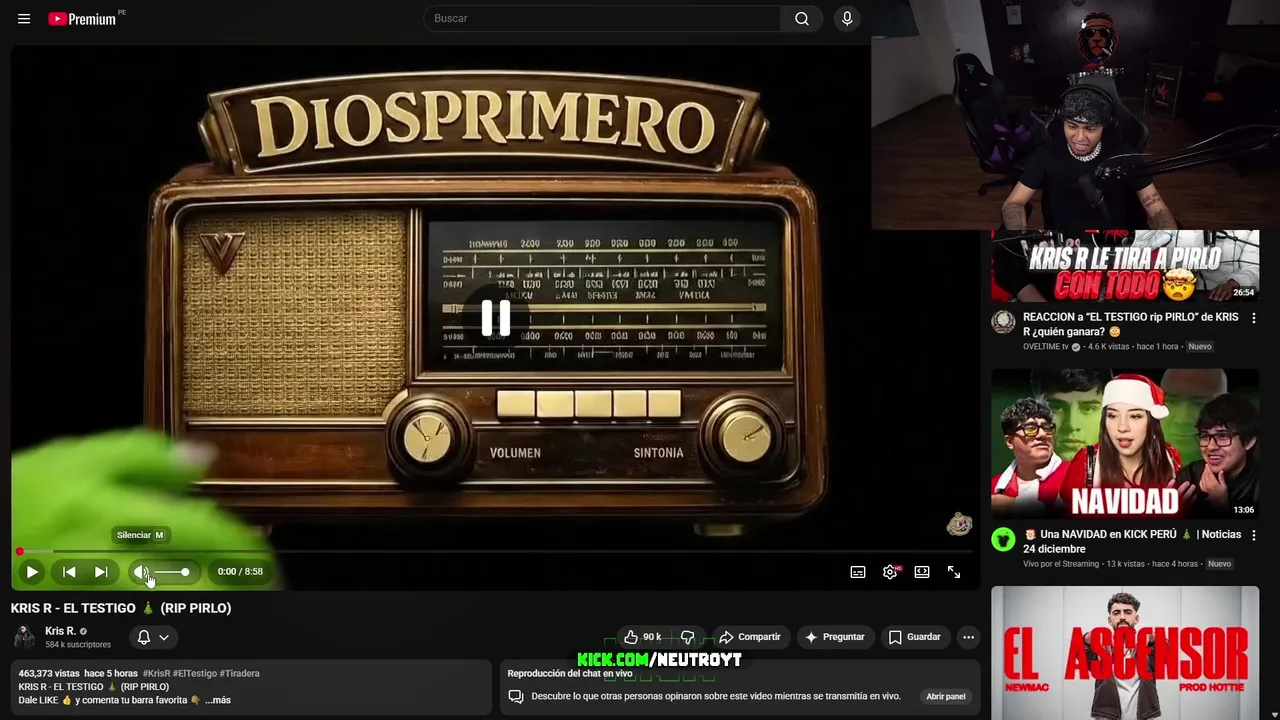
Task: Start voice search with microphone icon
Action: pyautogui.click(x=847, y=18)
